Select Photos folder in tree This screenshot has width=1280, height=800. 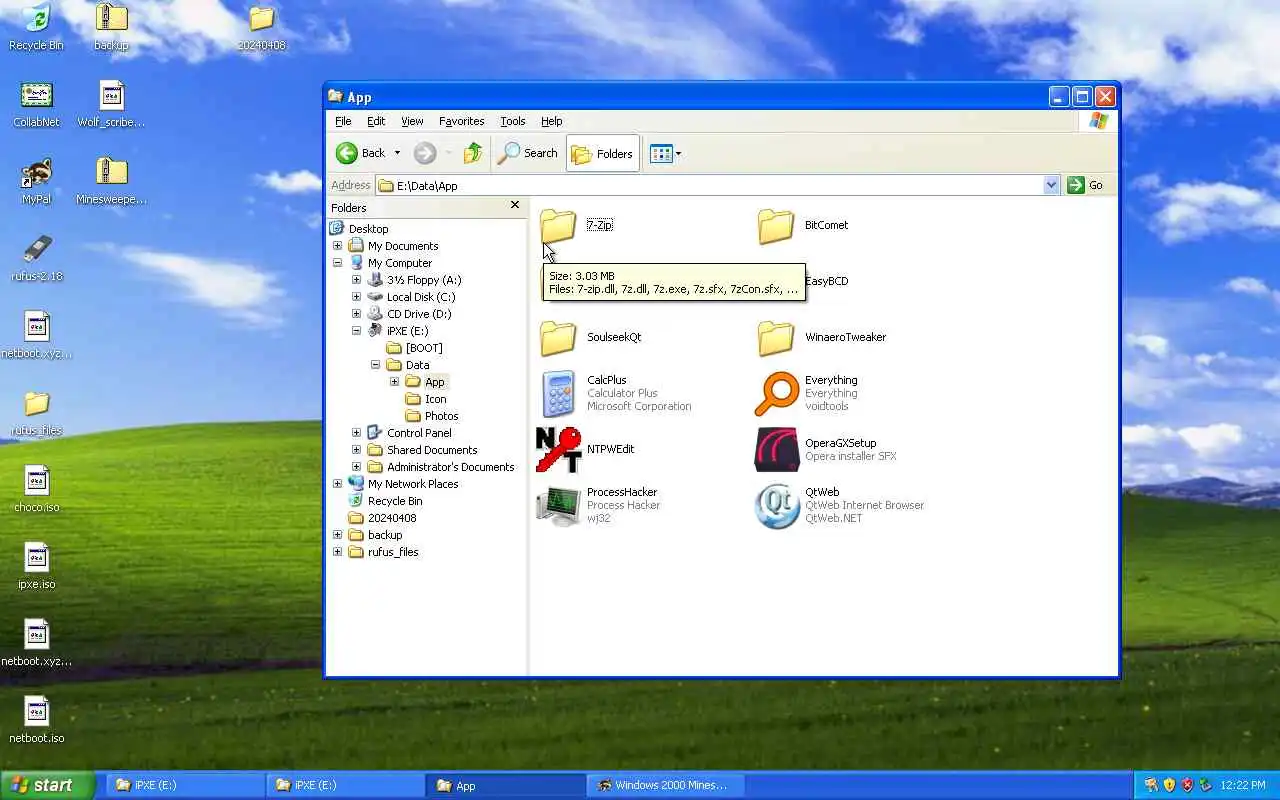click(441, 416)
